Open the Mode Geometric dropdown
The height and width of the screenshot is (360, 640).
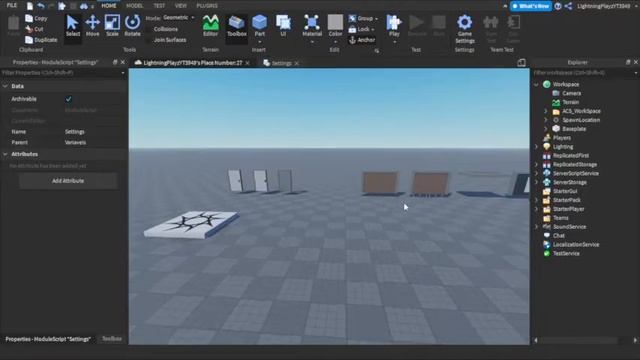179,18
